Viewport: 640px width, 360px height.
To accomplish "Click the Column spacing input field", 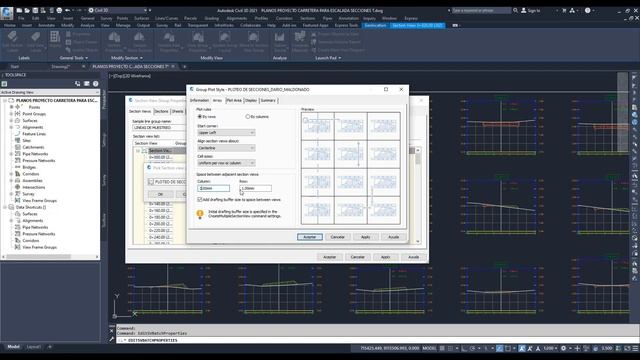I will tap(213, 188).
